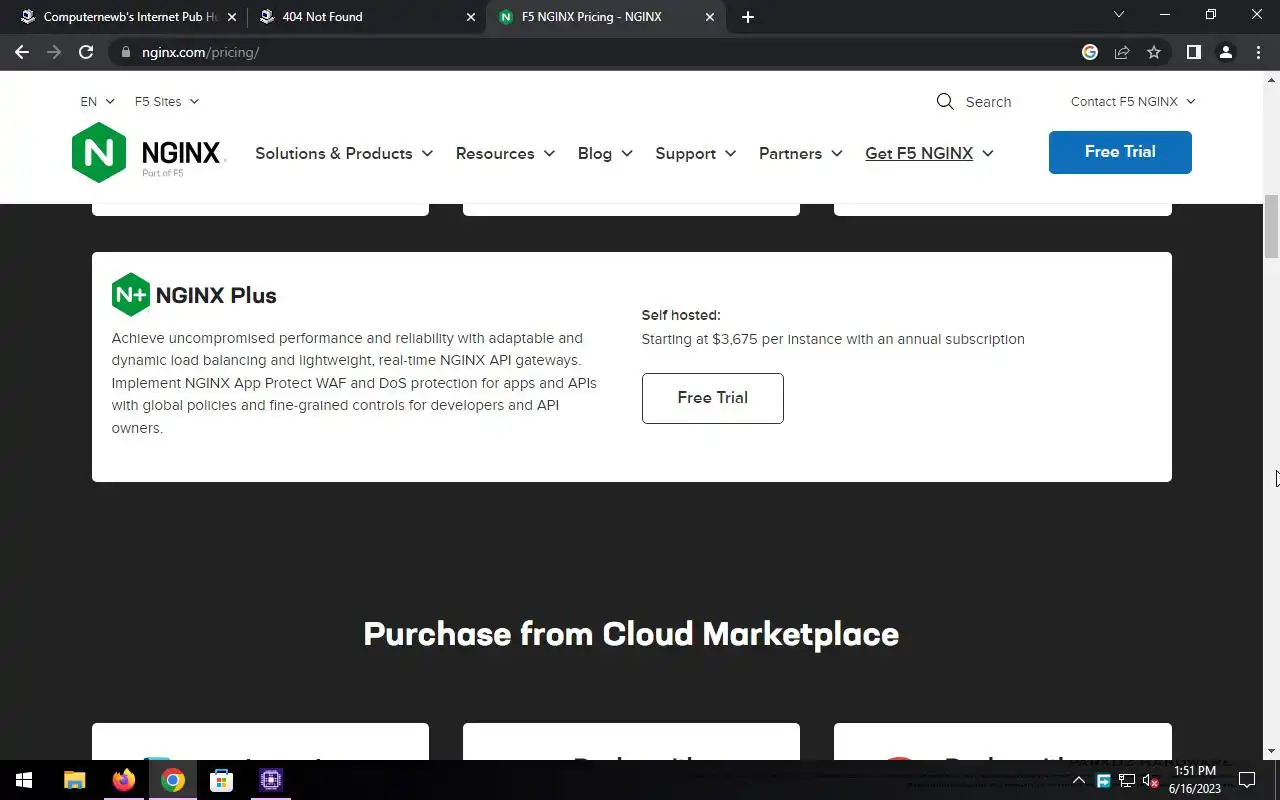Click the search magnifier icon

tap(945, 101)
